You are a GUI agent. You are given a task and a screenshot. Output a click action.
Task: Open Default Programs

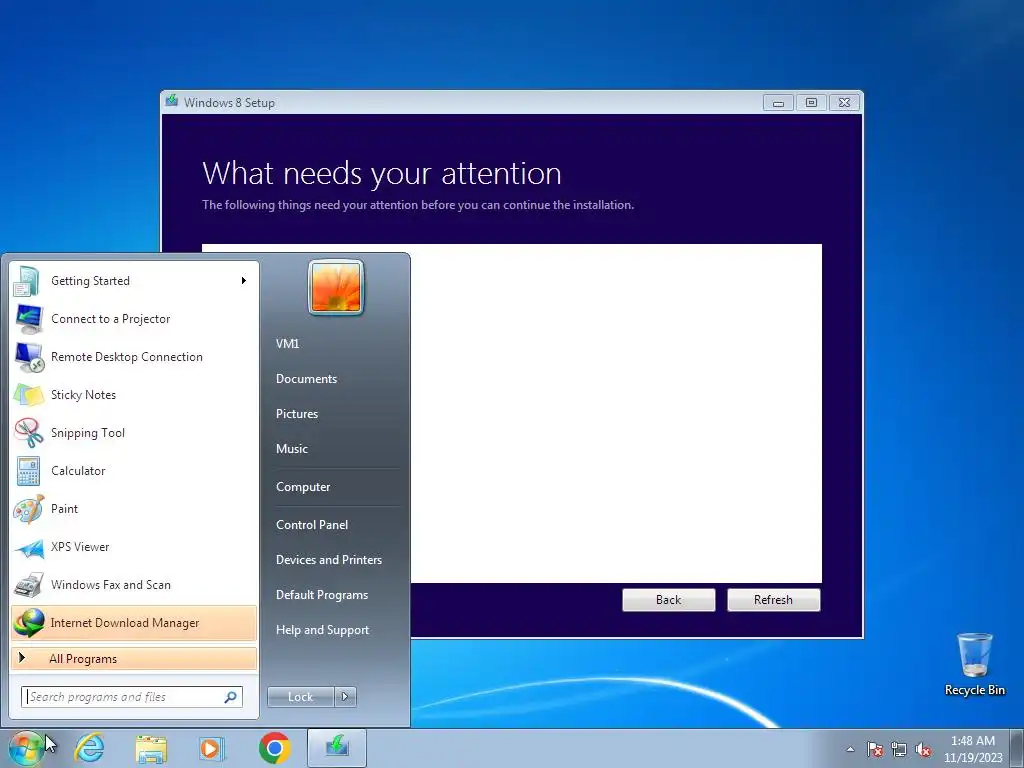pyautogui.click(x=322, y=595)
